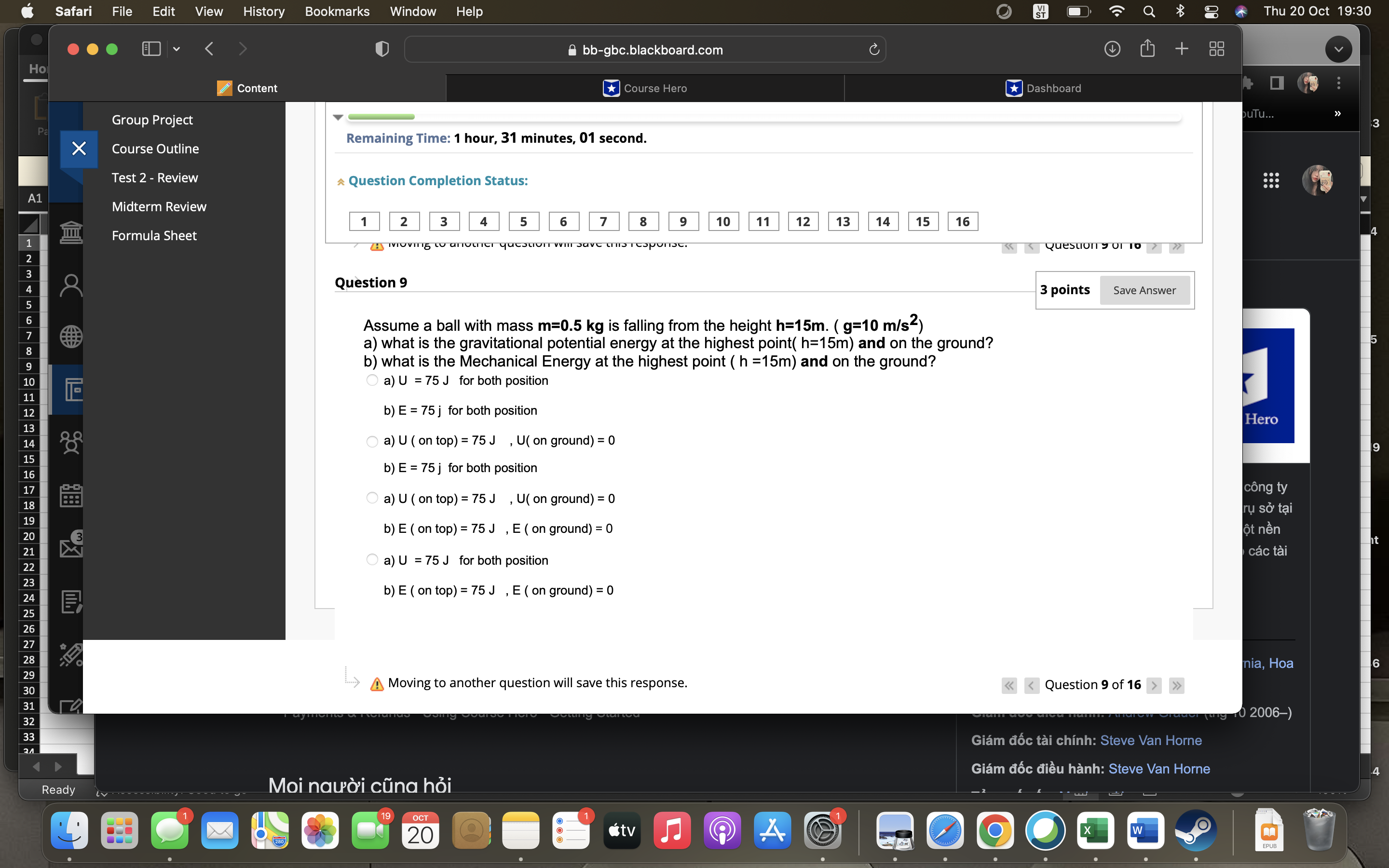
Task: Click the quiz progress bar above Remaining Time
Action: 381,117
